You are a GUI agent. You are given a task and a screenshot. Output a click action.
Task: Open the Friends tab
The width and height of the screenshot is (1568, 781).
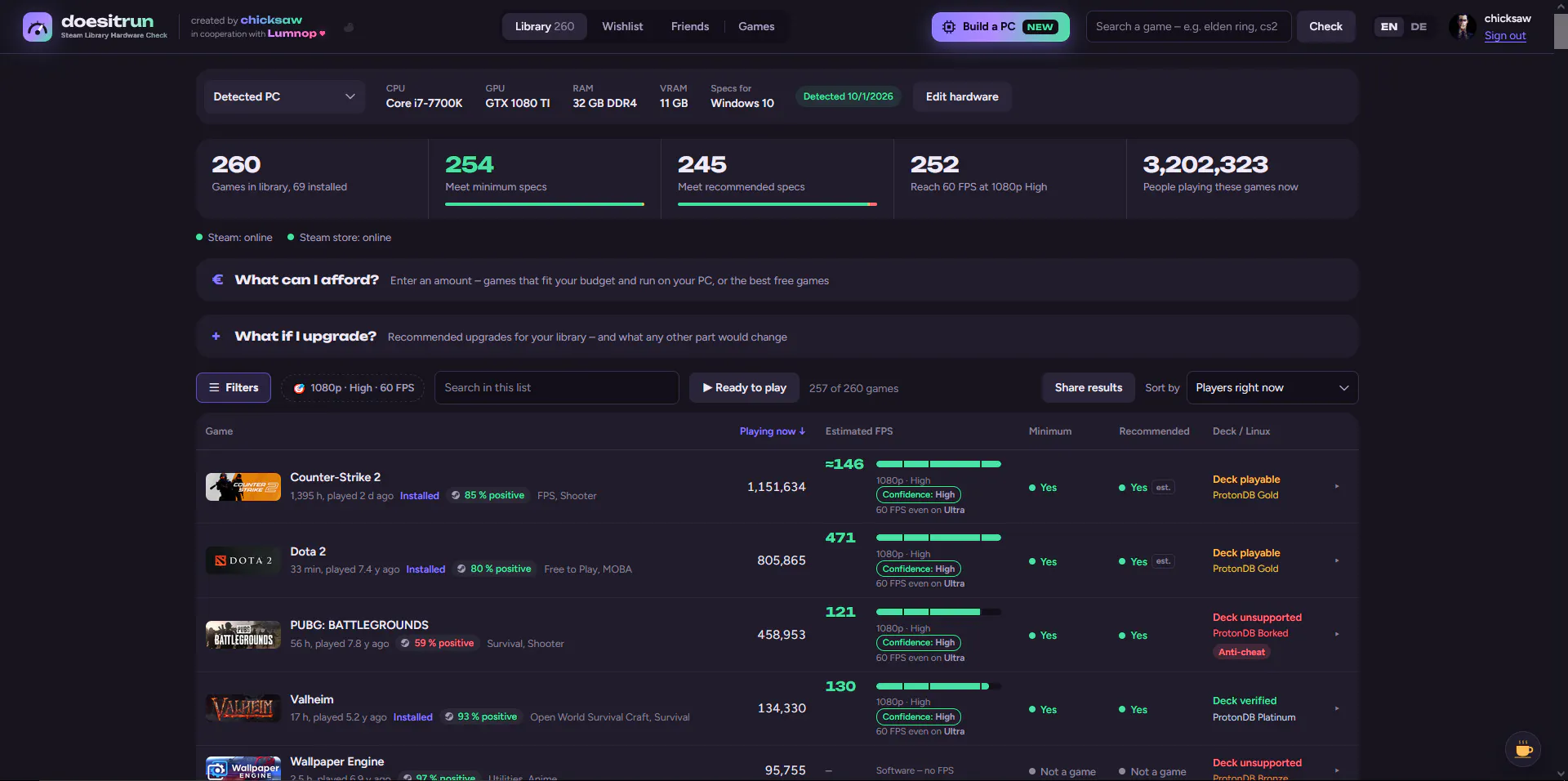pyautogui.click(x=690, y=26)
